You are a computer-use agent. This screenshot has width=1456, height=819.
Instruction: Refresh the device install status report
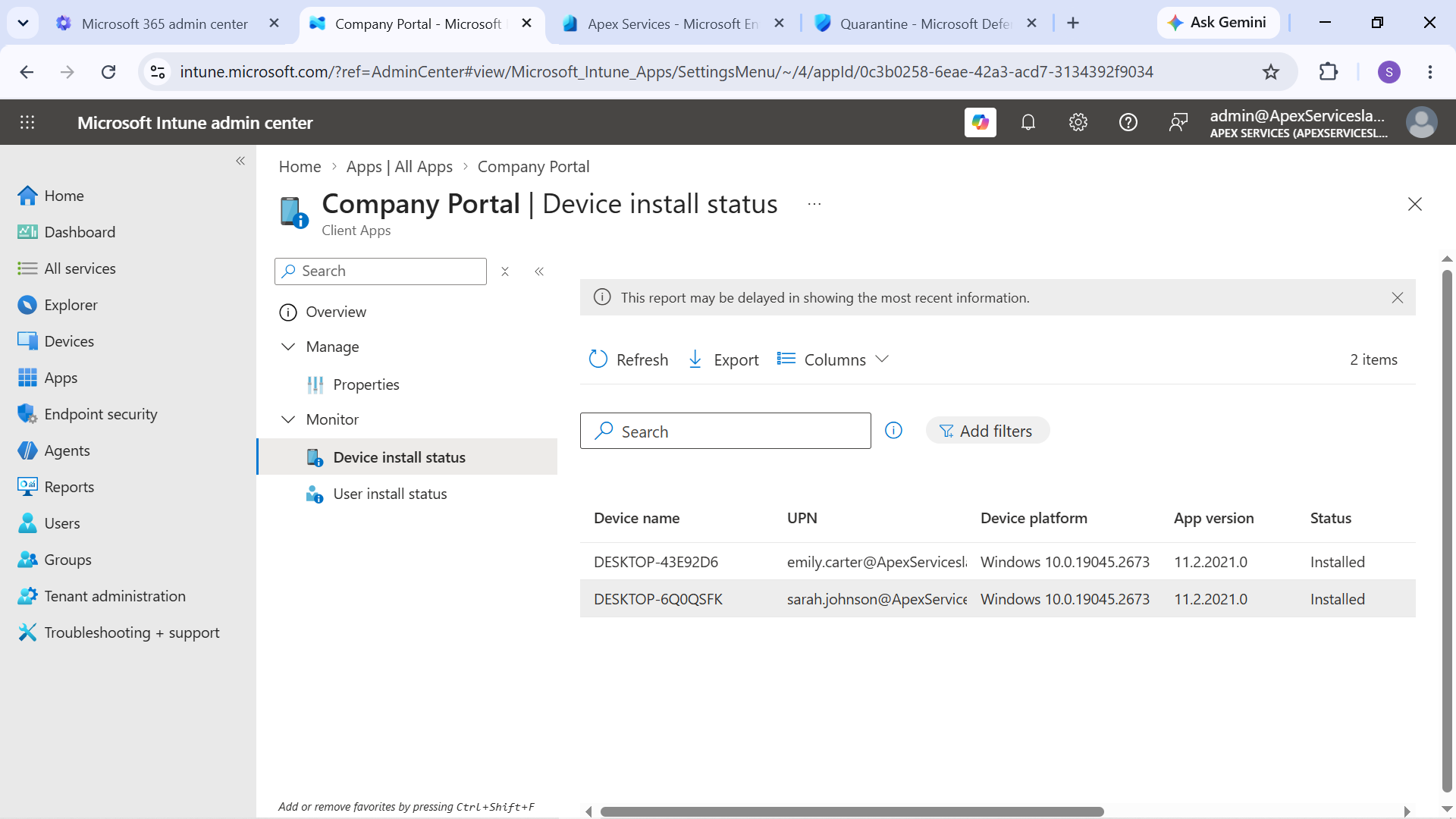tap(629, 359)
